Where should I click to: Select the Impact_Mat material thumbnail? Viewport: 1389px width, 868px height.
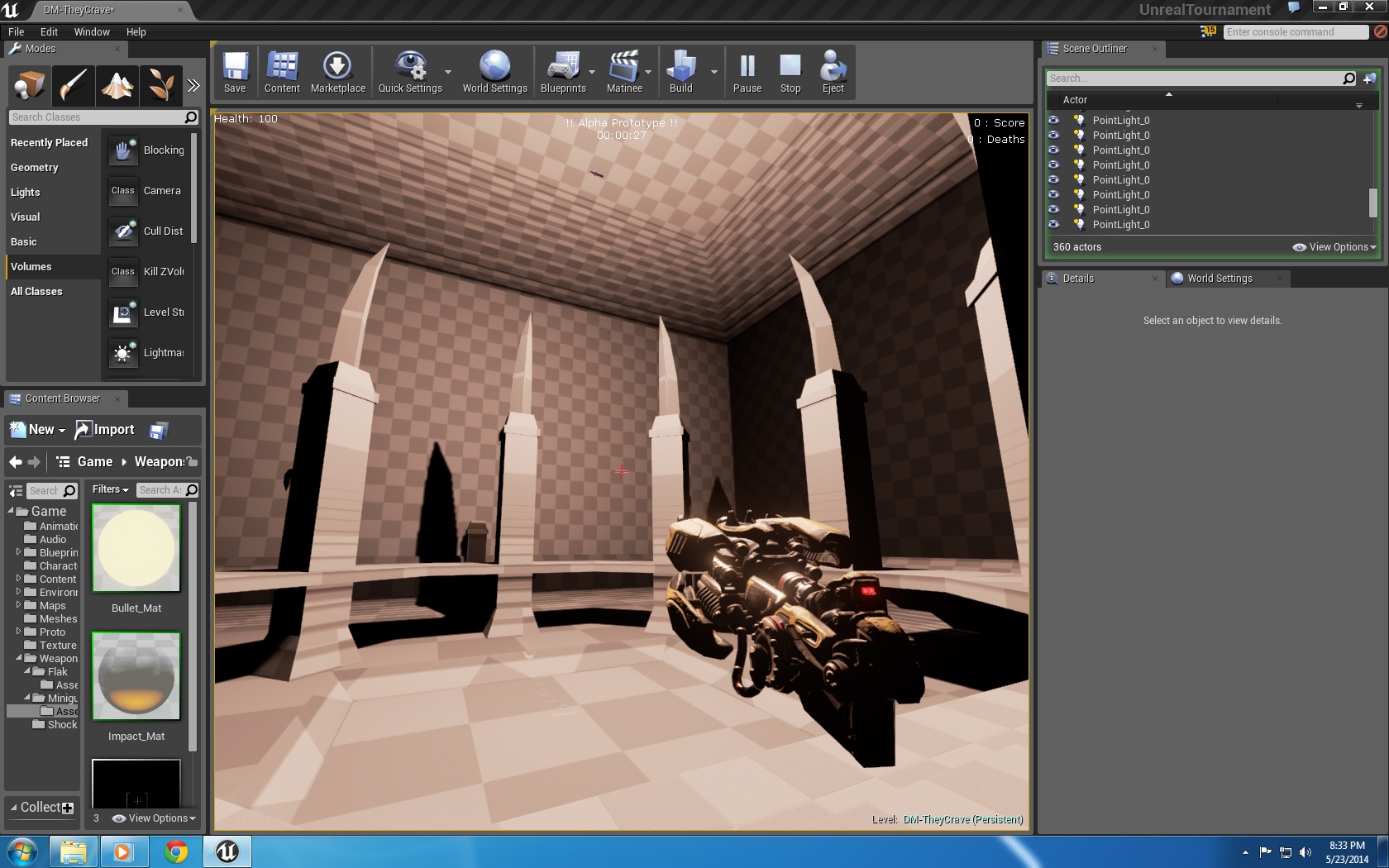click(136, 677)
